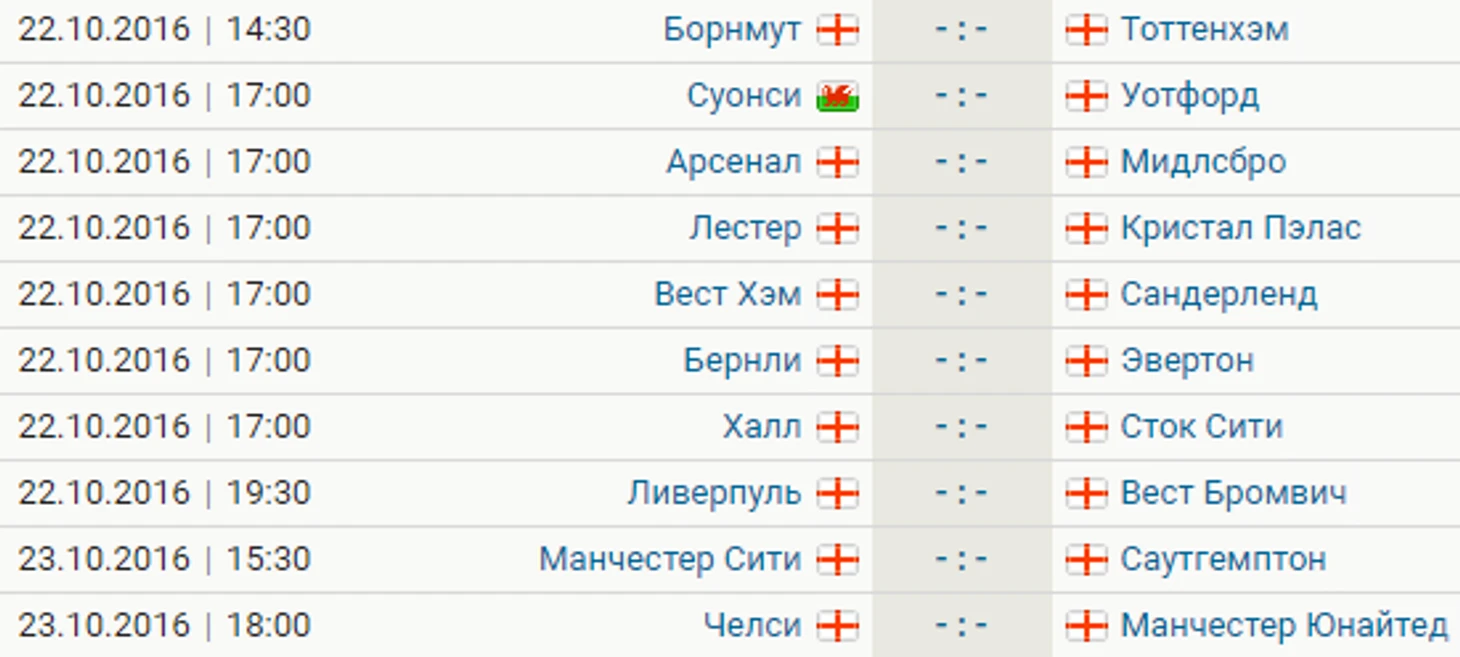
Task: Open the Вест Бромвич team link
Action: [1233, 493]
